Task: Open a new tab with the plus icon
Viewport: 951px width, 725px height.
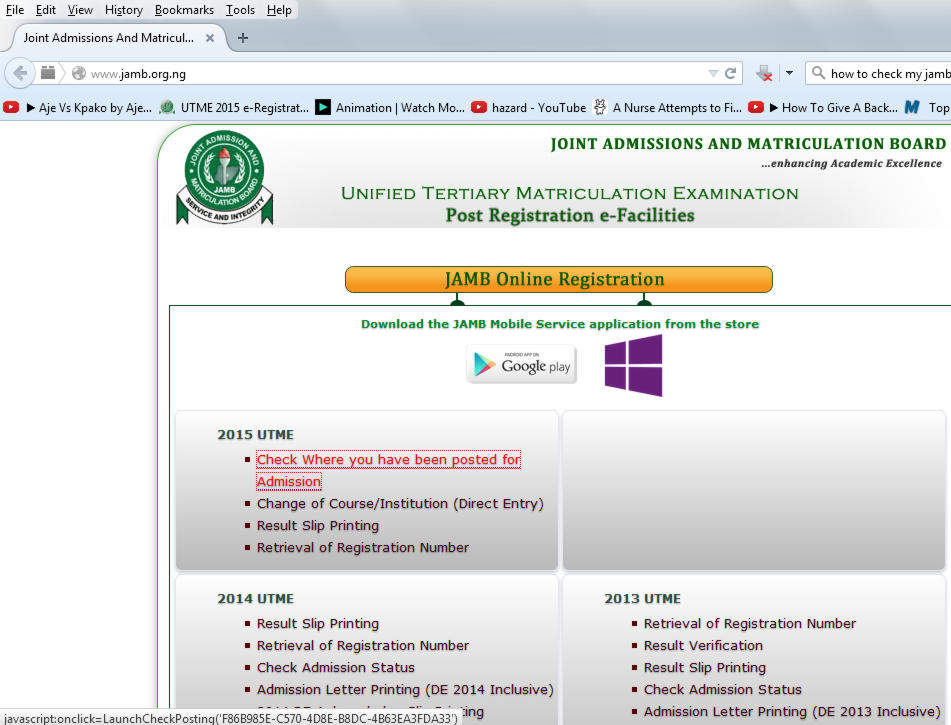Action: point(243,38)
